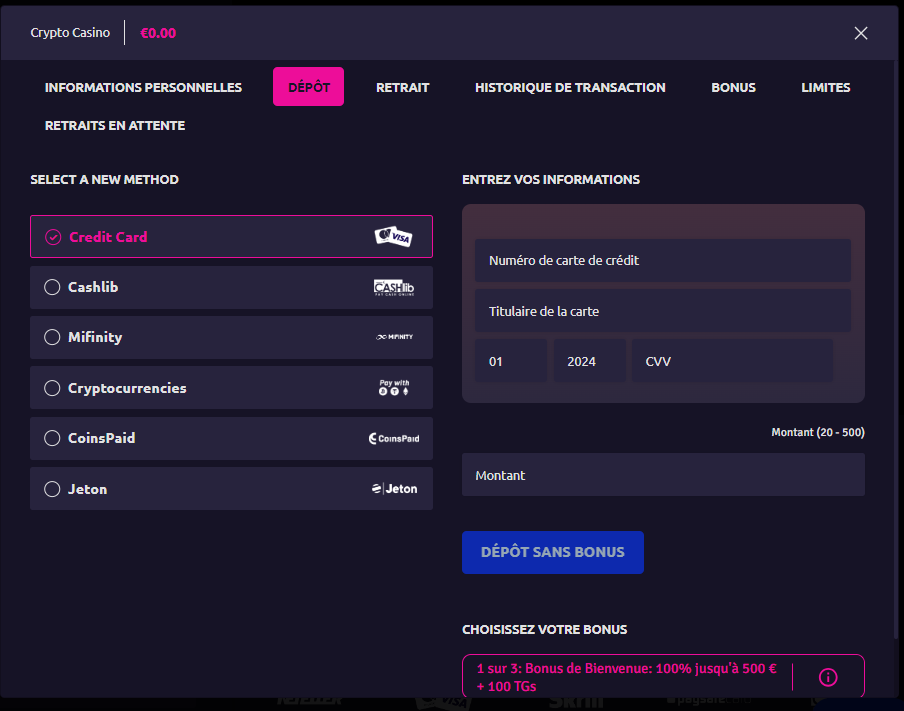
Task: Click the Visa card logo icon
Action: click(393, 237)
